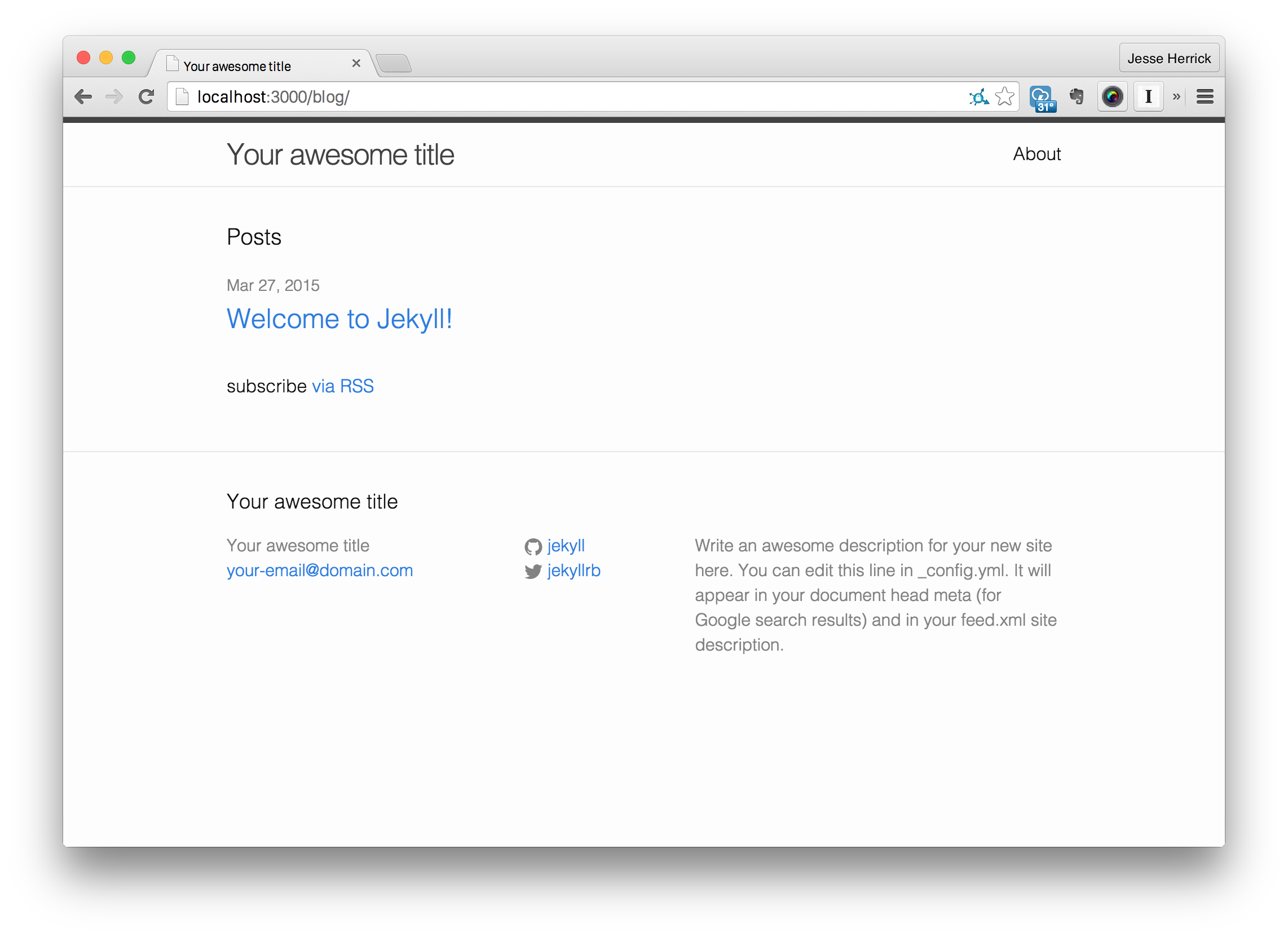The image size is (1288, 937).
Task: Click the back navigation arrow
Action: [x=83, y=97]
